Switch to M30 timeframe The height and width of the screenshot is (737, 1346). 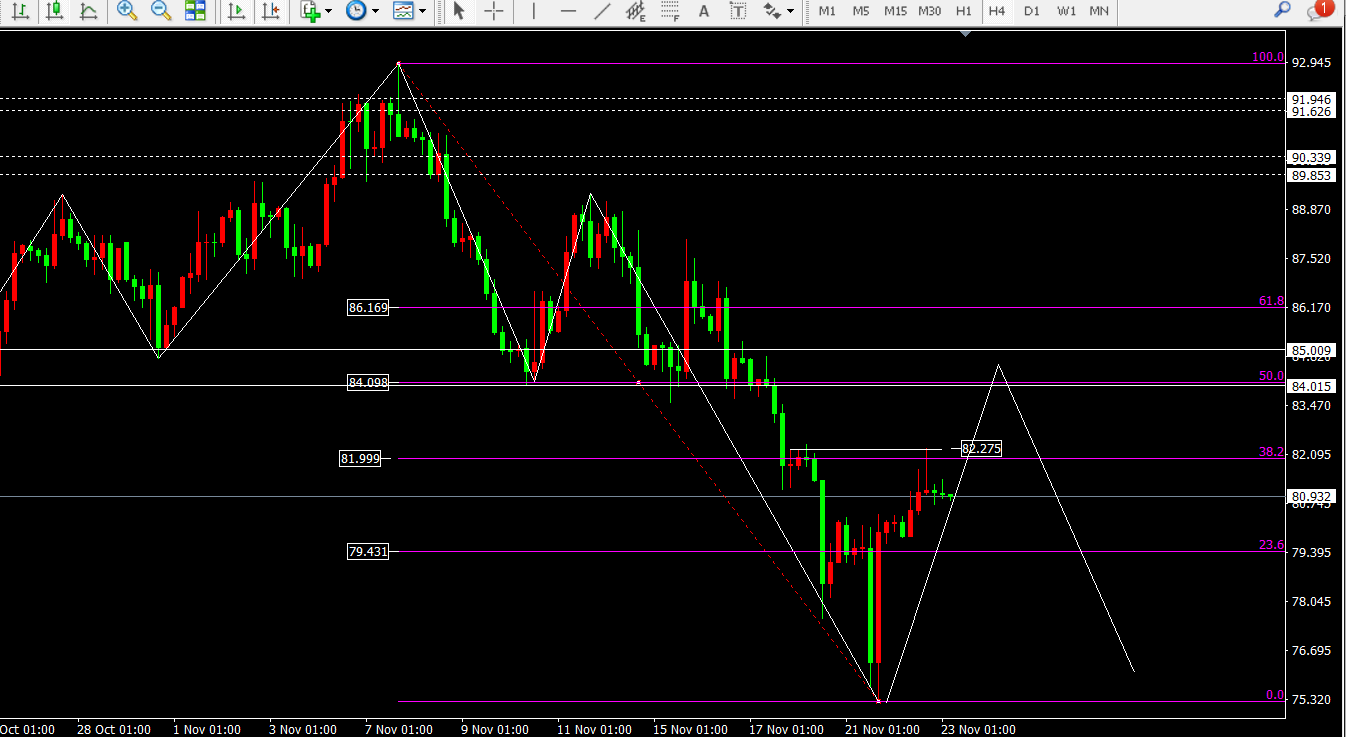(930, 11)
